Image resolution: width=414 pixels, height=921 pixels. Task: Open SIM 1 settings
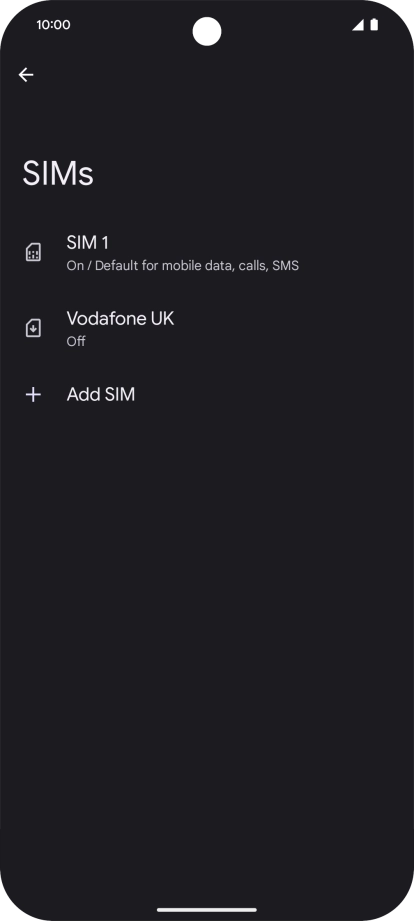(x=207, y=253)
